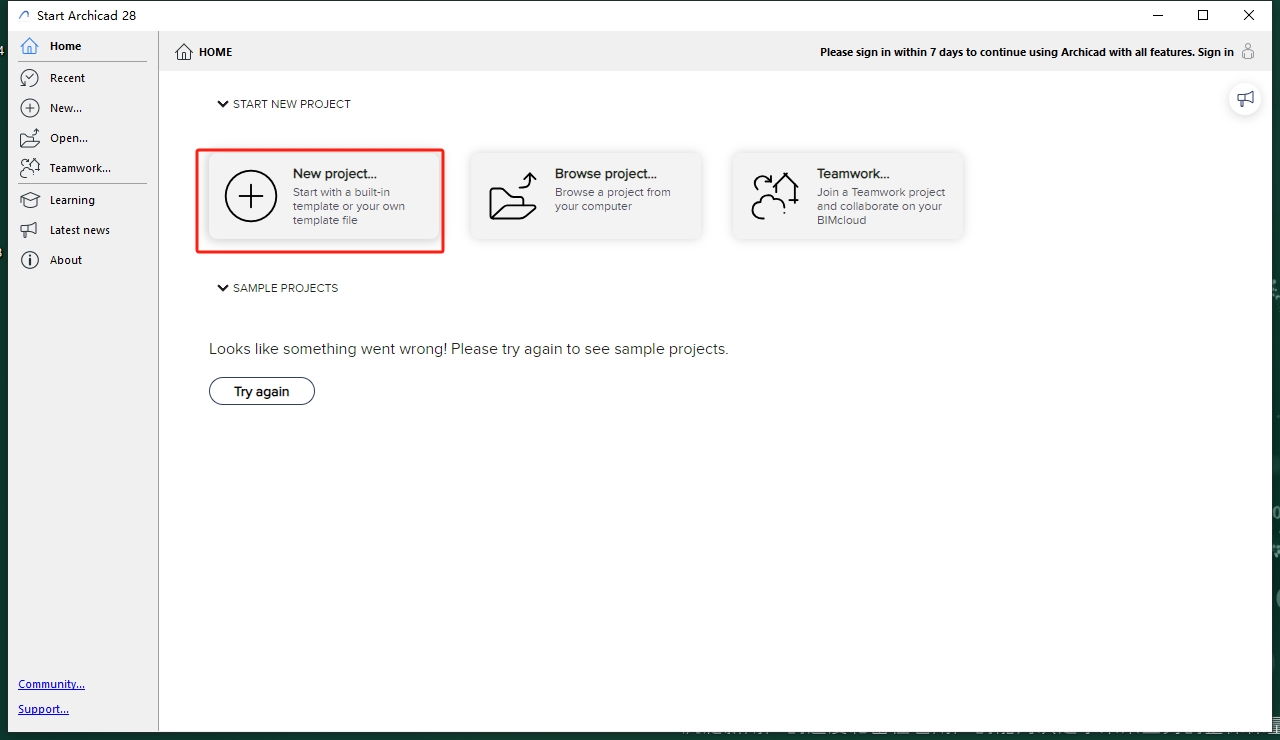The image size is (1280, 740).
Task: Collapse the SAMPLE PROJECTS section
Action: 223,288
